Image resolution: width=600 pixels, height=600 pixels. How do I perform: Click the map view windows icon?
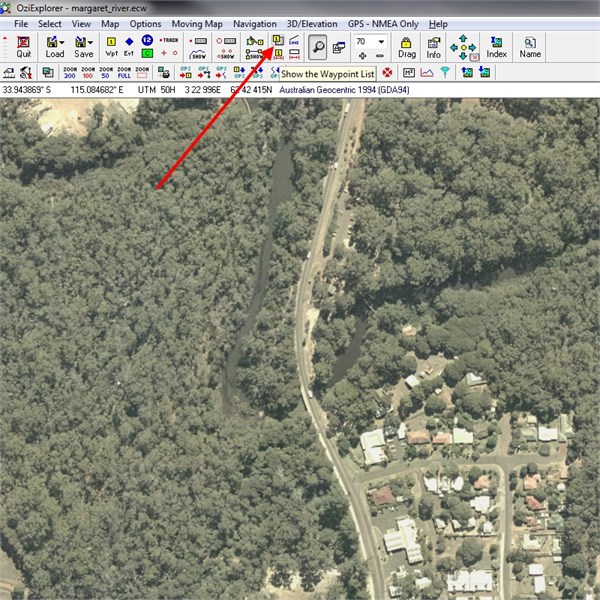pos(339,47)
